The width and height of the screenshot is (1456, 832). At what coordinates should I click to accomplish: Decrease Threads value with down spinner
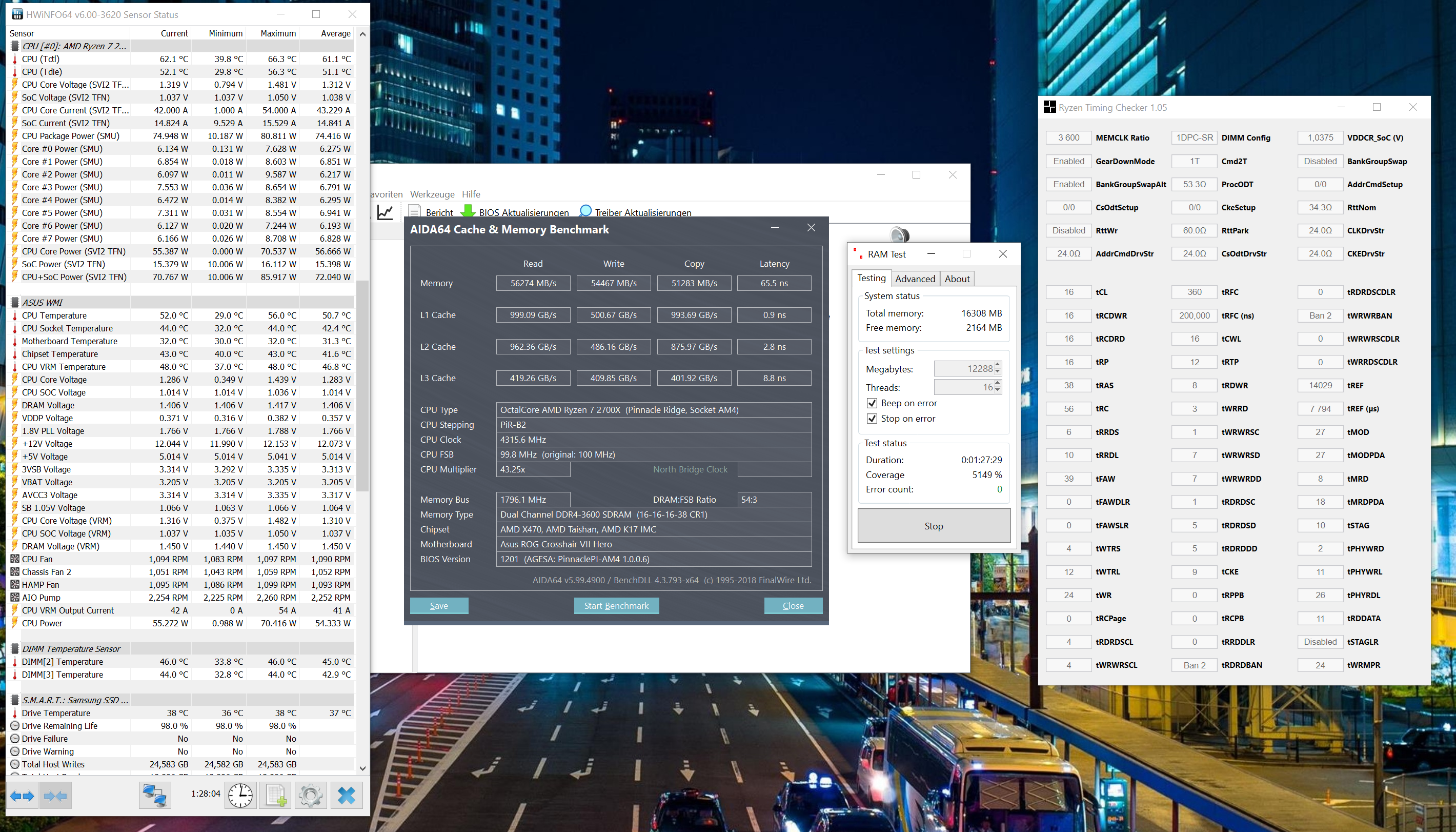pyautogui.click(x=997, y=390)
